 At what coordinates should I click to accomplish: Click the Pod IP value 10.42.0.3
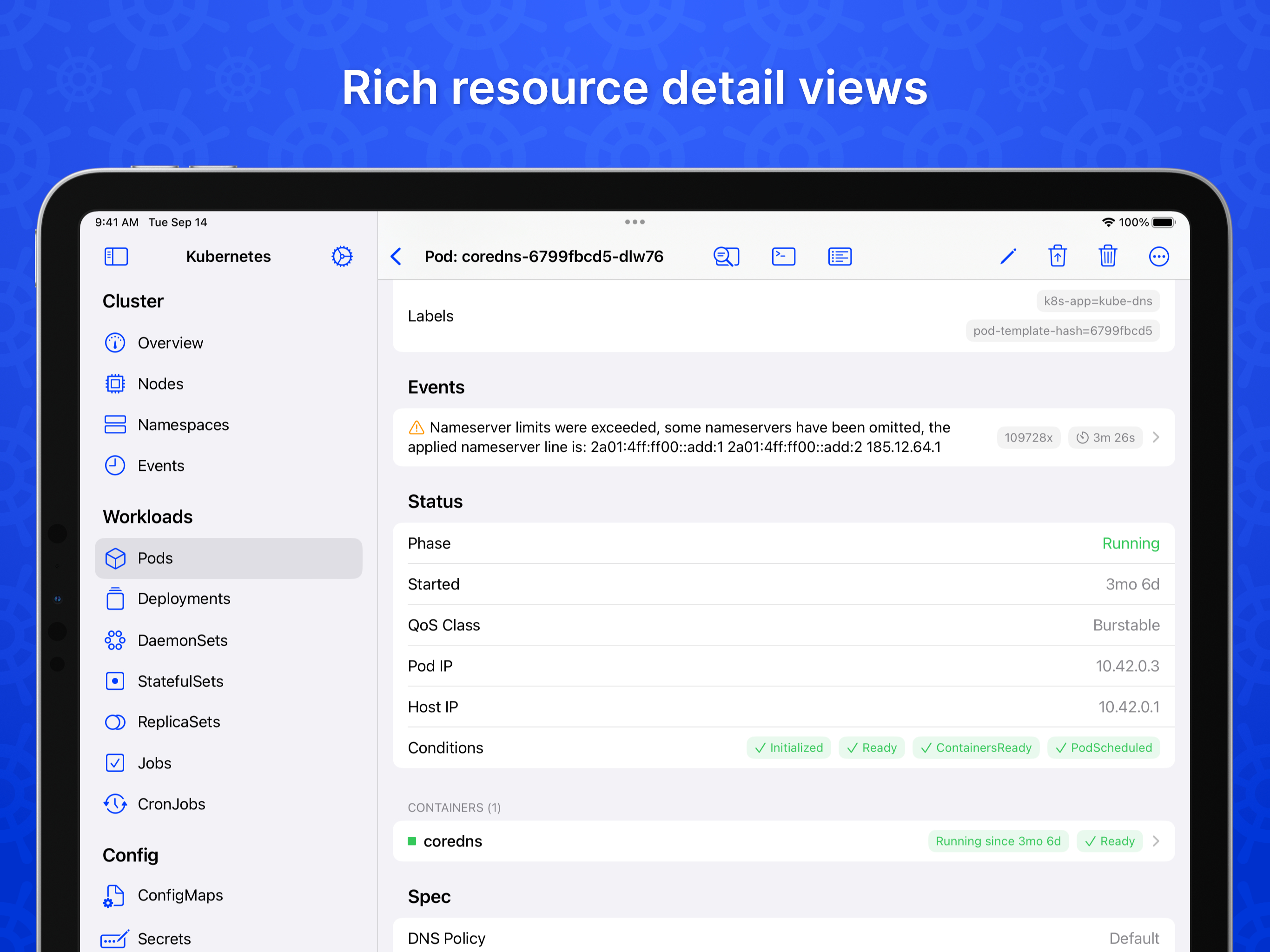click(x=1127, y=666)
